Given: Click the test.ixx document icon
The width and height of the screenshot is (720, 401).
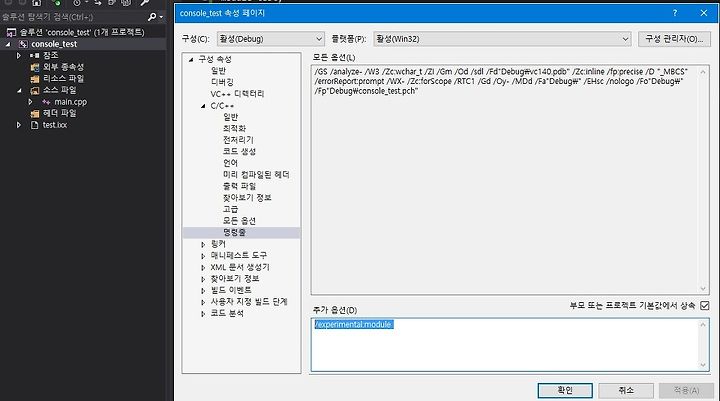Looking at the screenshot, I should 34,125.
